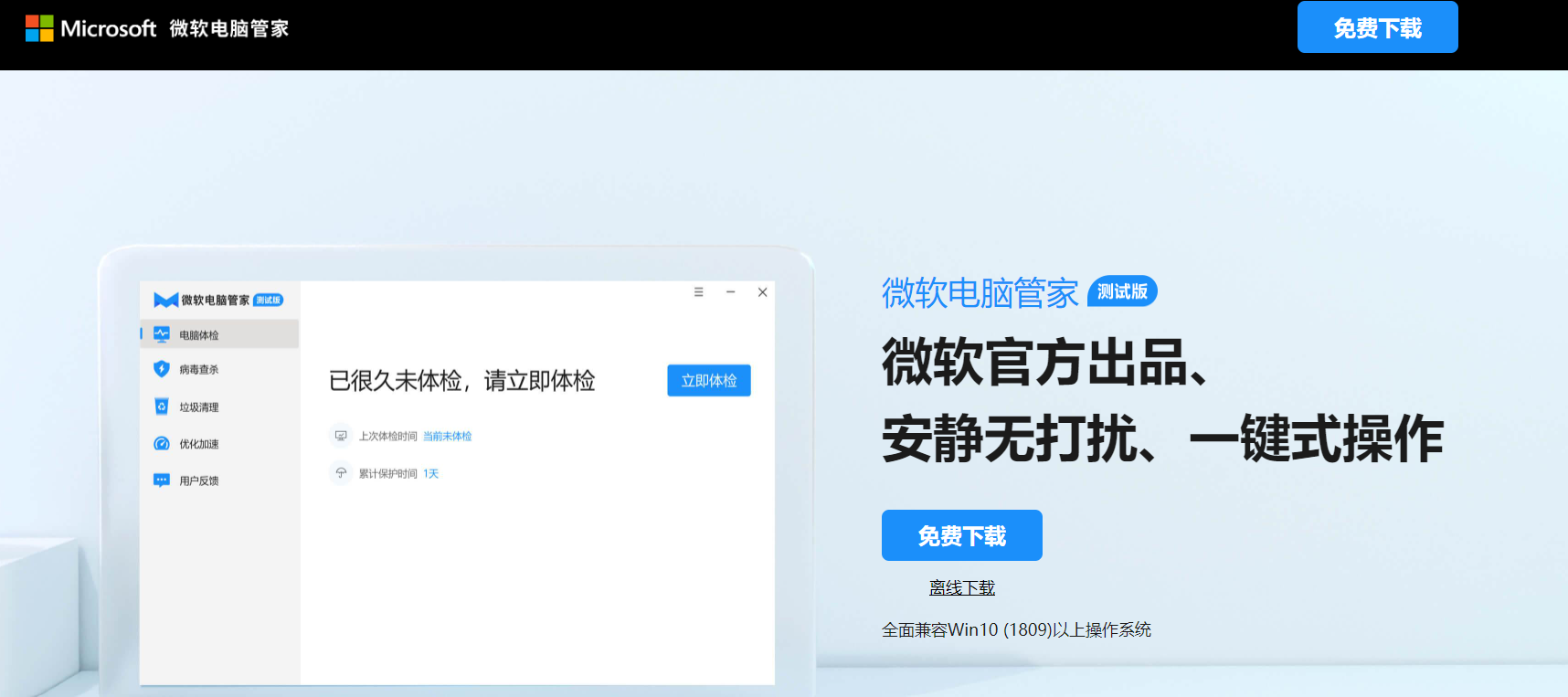Click 微软电脑管家 text in header
This screenshot has height=697, width=1568.
(229, 28)
